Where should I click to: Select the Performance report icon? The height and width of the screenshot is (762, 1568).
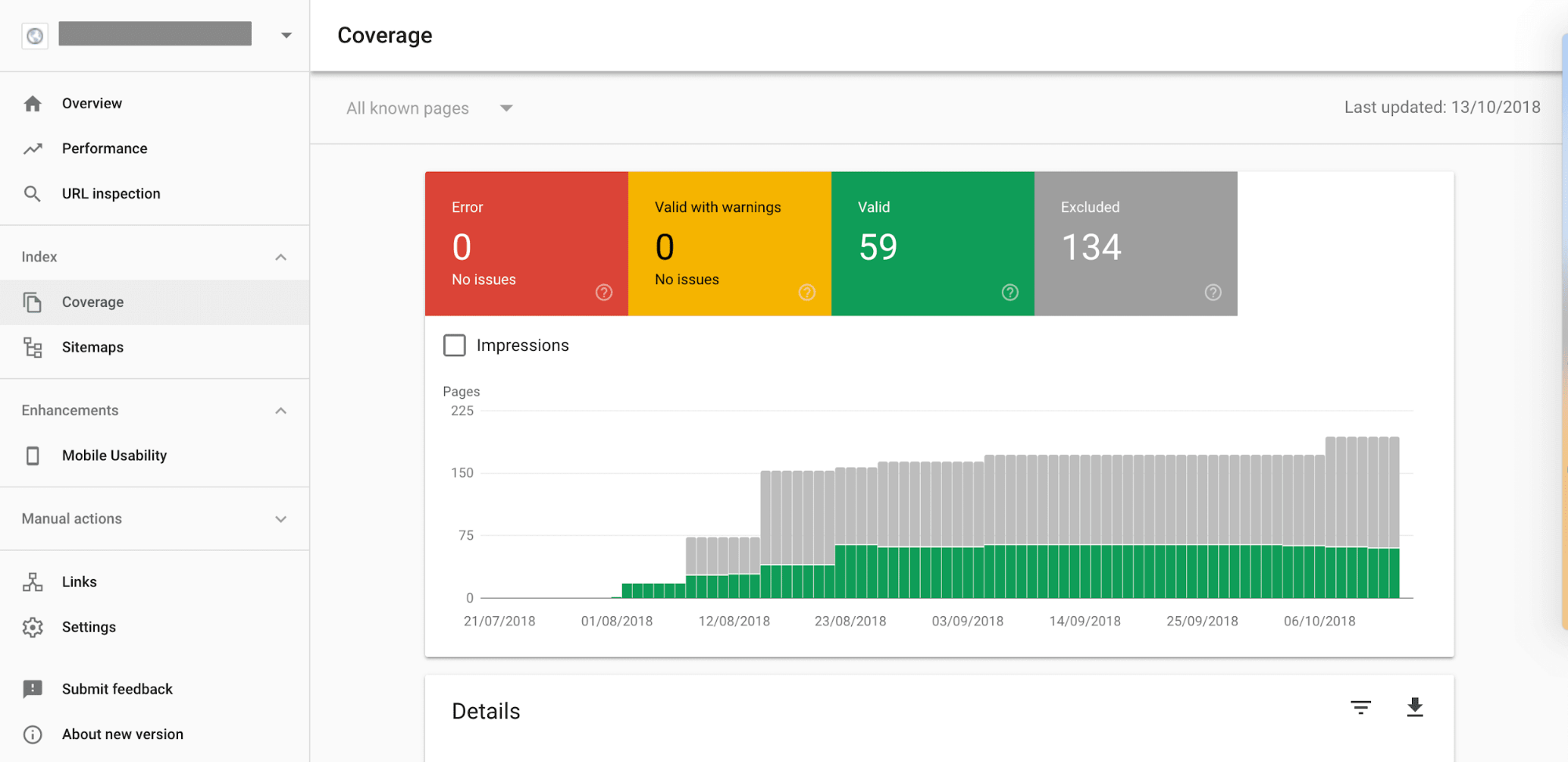pos(33,148)
